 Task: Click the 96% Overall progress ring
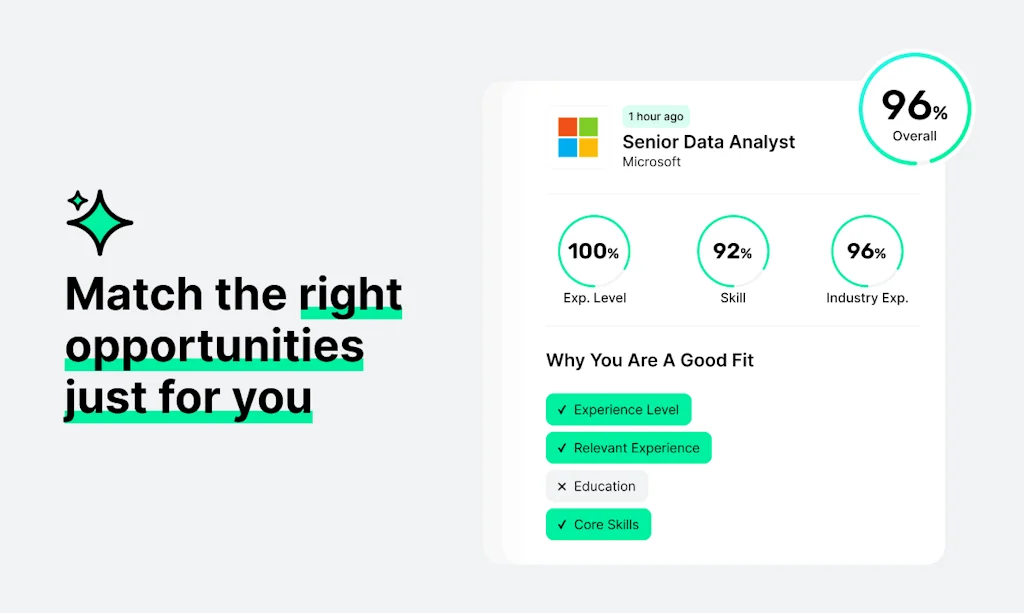(914, 108)
